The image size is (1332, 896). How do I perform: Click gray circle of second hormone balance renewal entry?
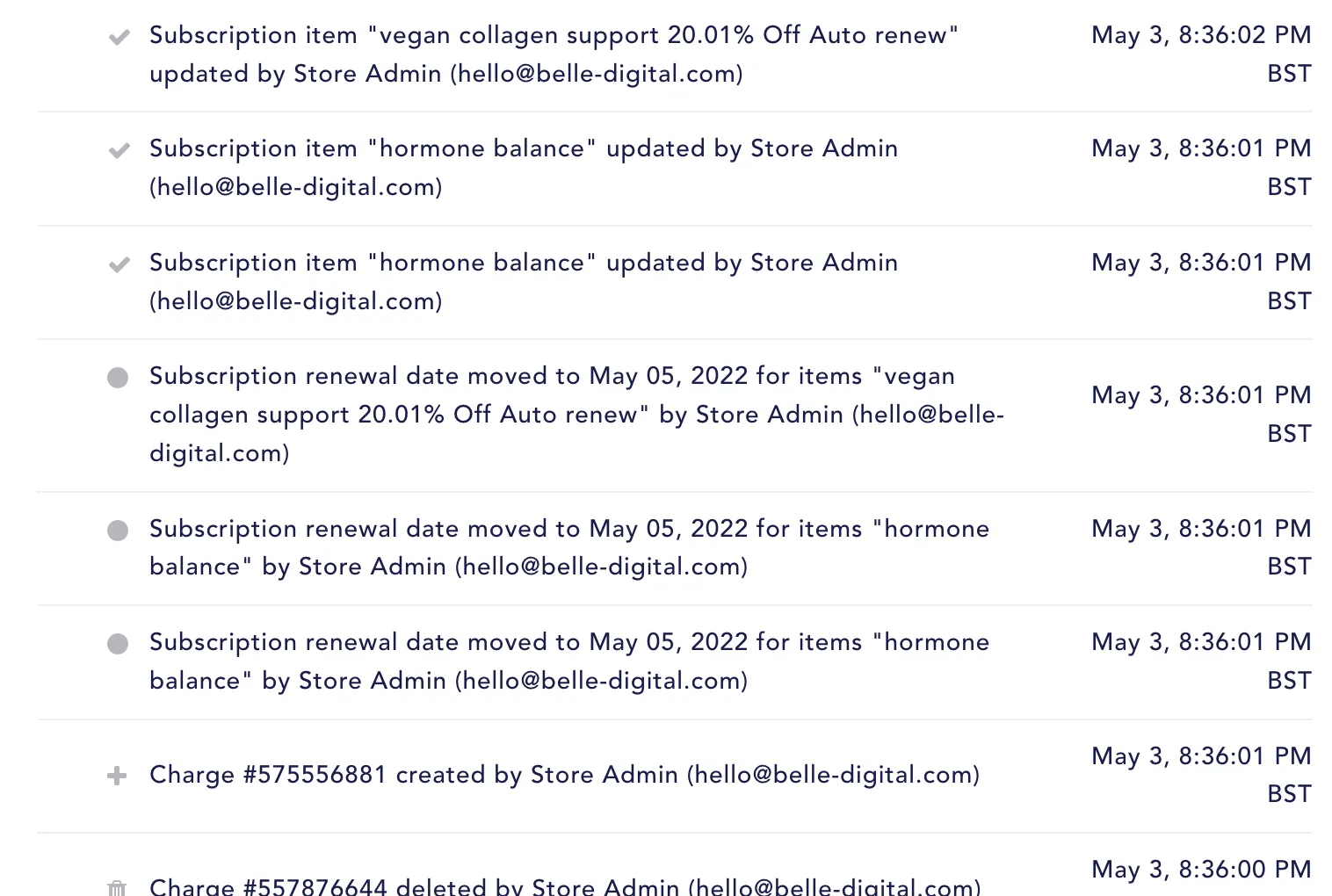[x=118, y=644]
